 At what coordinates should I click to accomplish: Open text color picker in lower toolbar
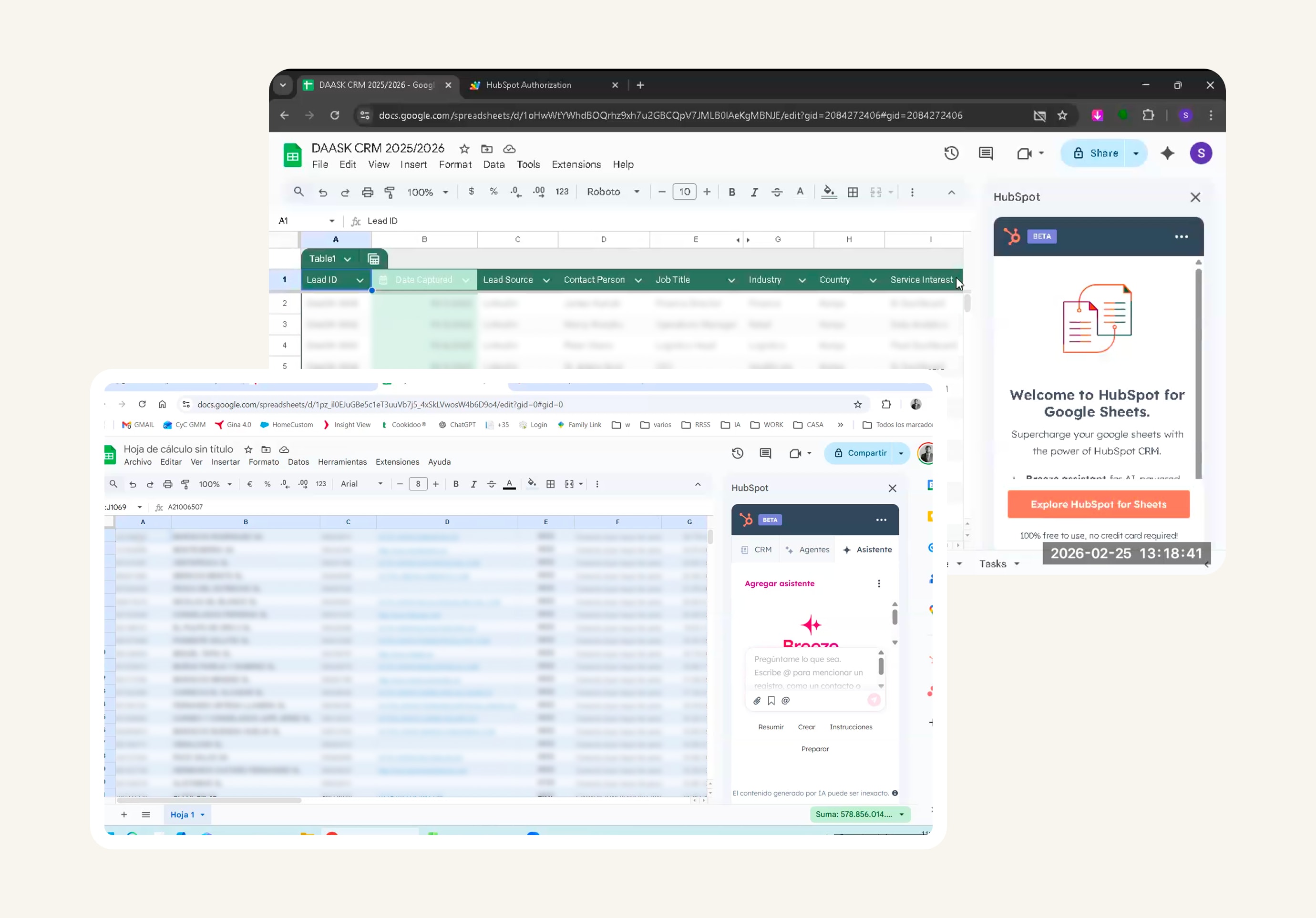[x=509, y=484]
